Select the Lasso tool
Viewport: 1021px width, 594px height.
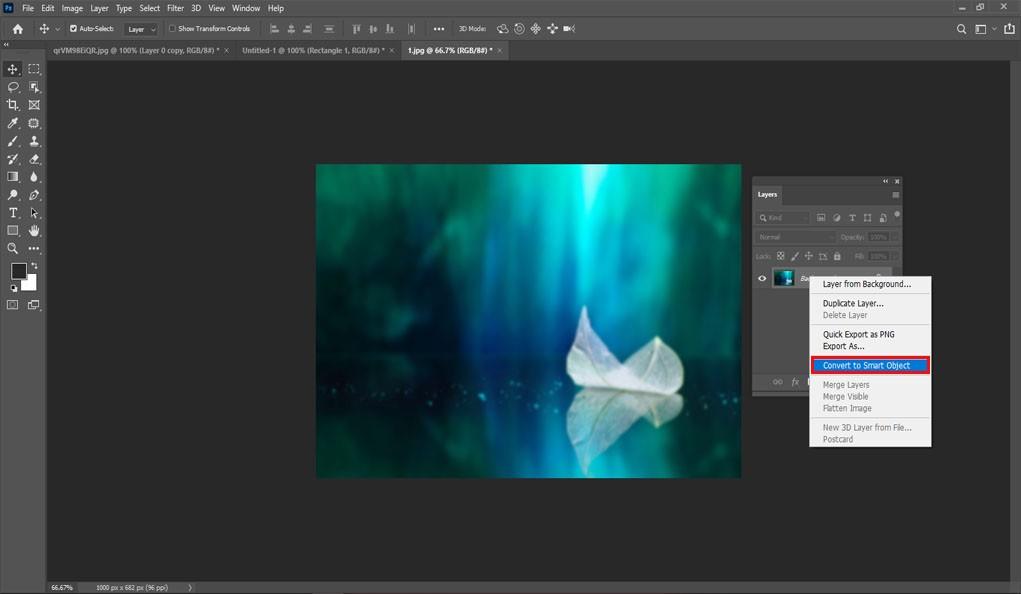pyautogui.click(x=12, y=87)
